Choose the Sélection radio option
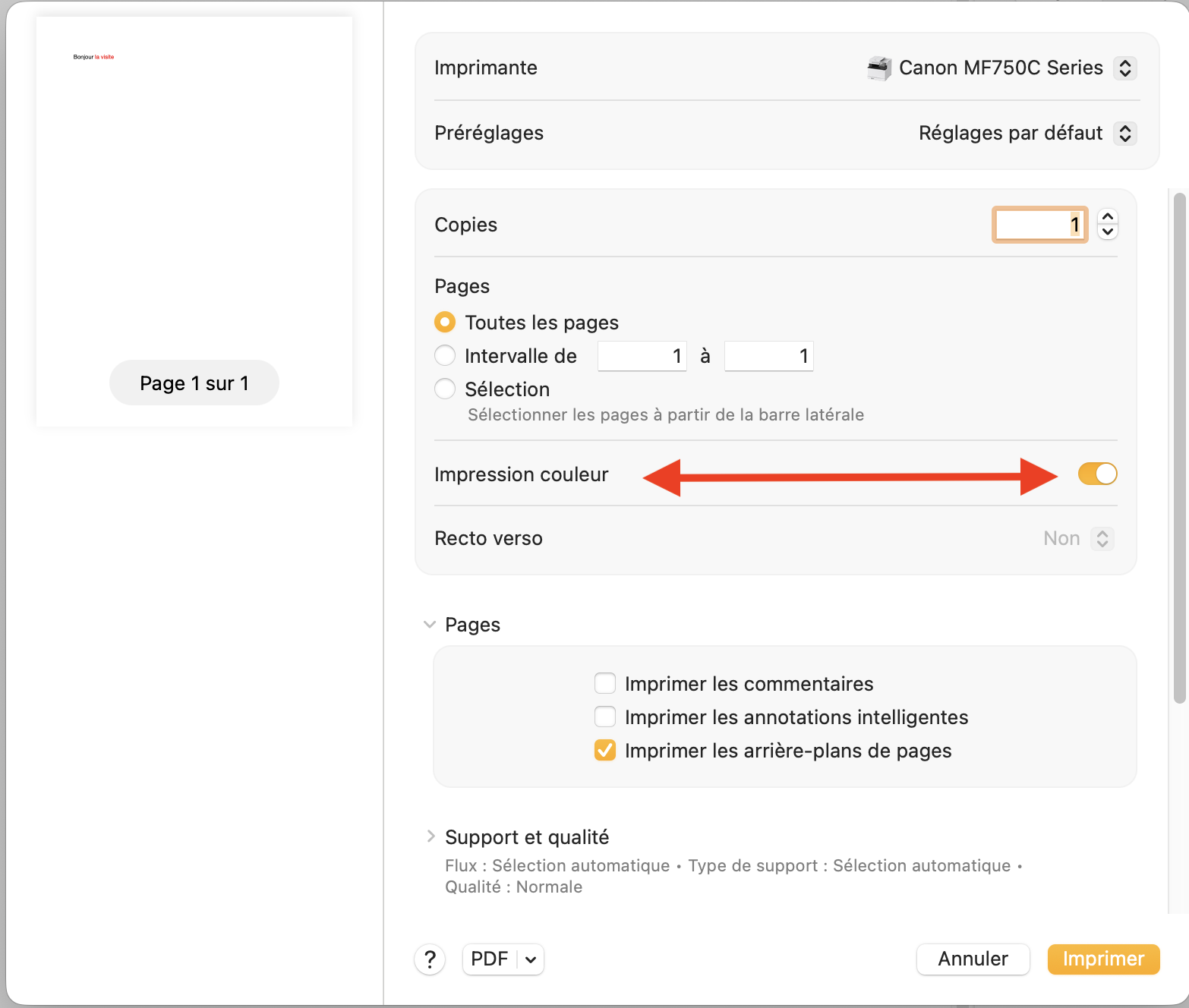This screenshot has width=1189, height=1008. pos(445,389)
